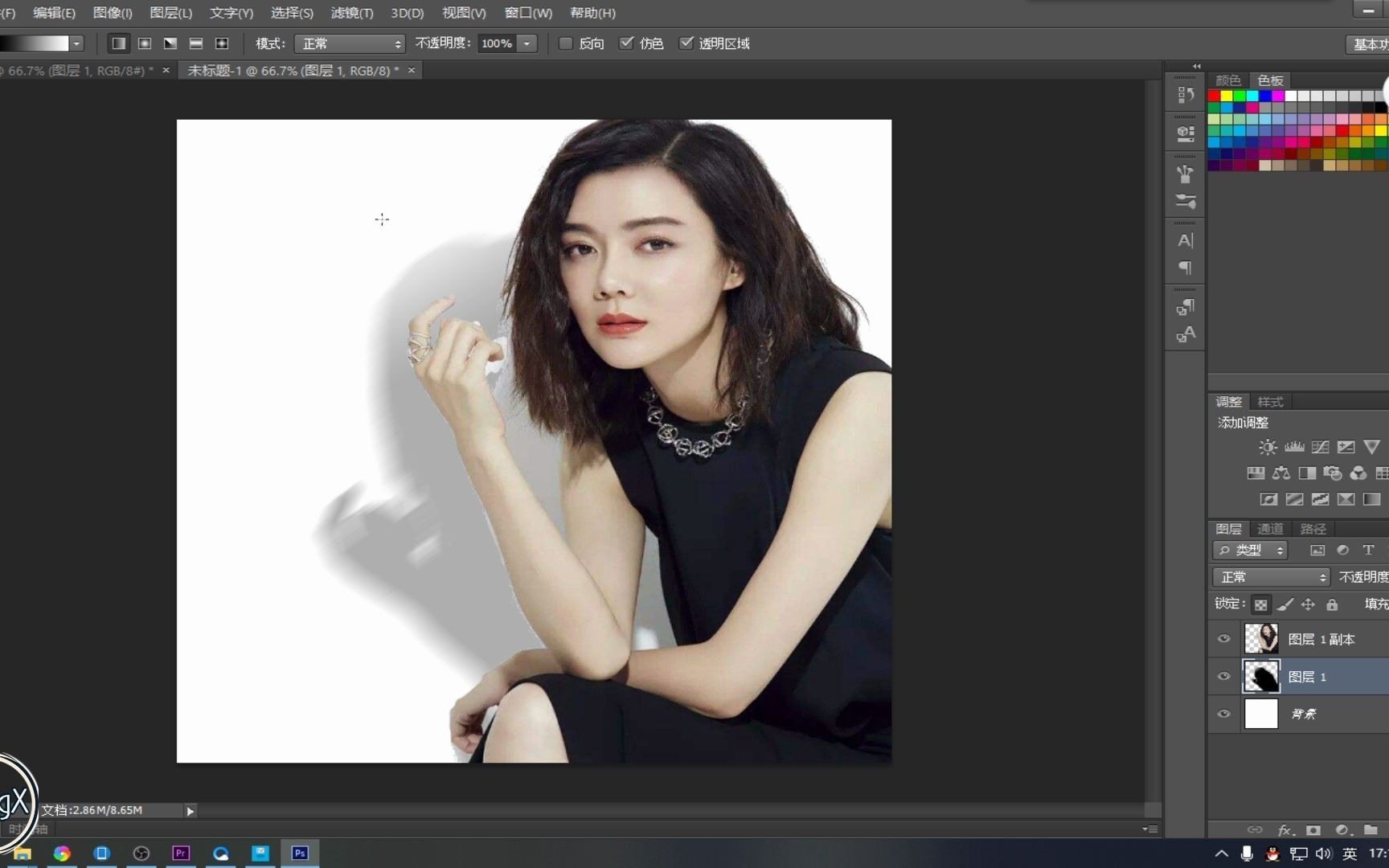The height and width of the screenshot is (868, 1389).
Task: Switch to the 通道 tab
Action: (x=1270, y=529)
